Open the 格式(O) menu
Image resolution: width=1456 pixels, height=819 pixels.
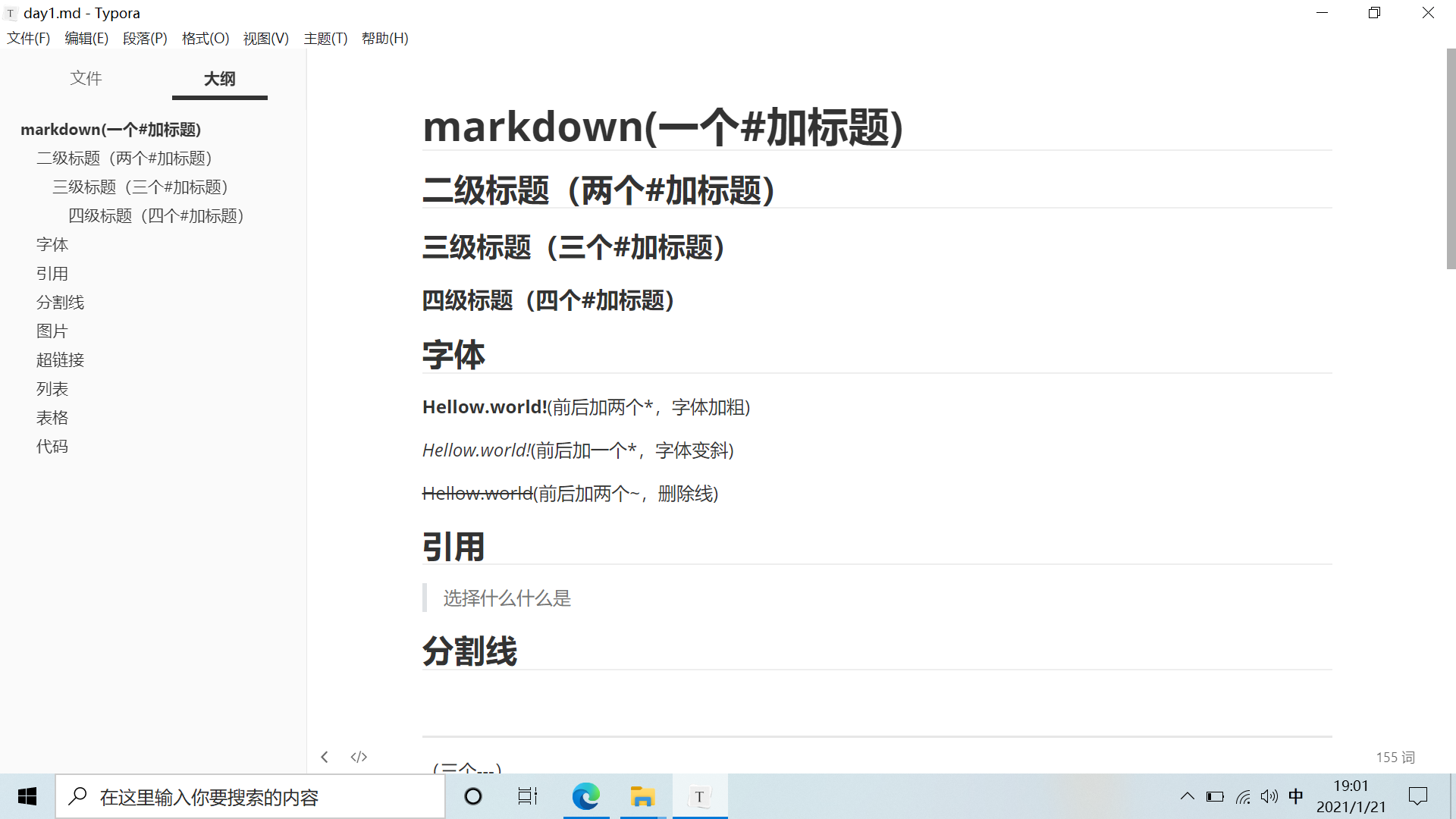tap(206, 39)
